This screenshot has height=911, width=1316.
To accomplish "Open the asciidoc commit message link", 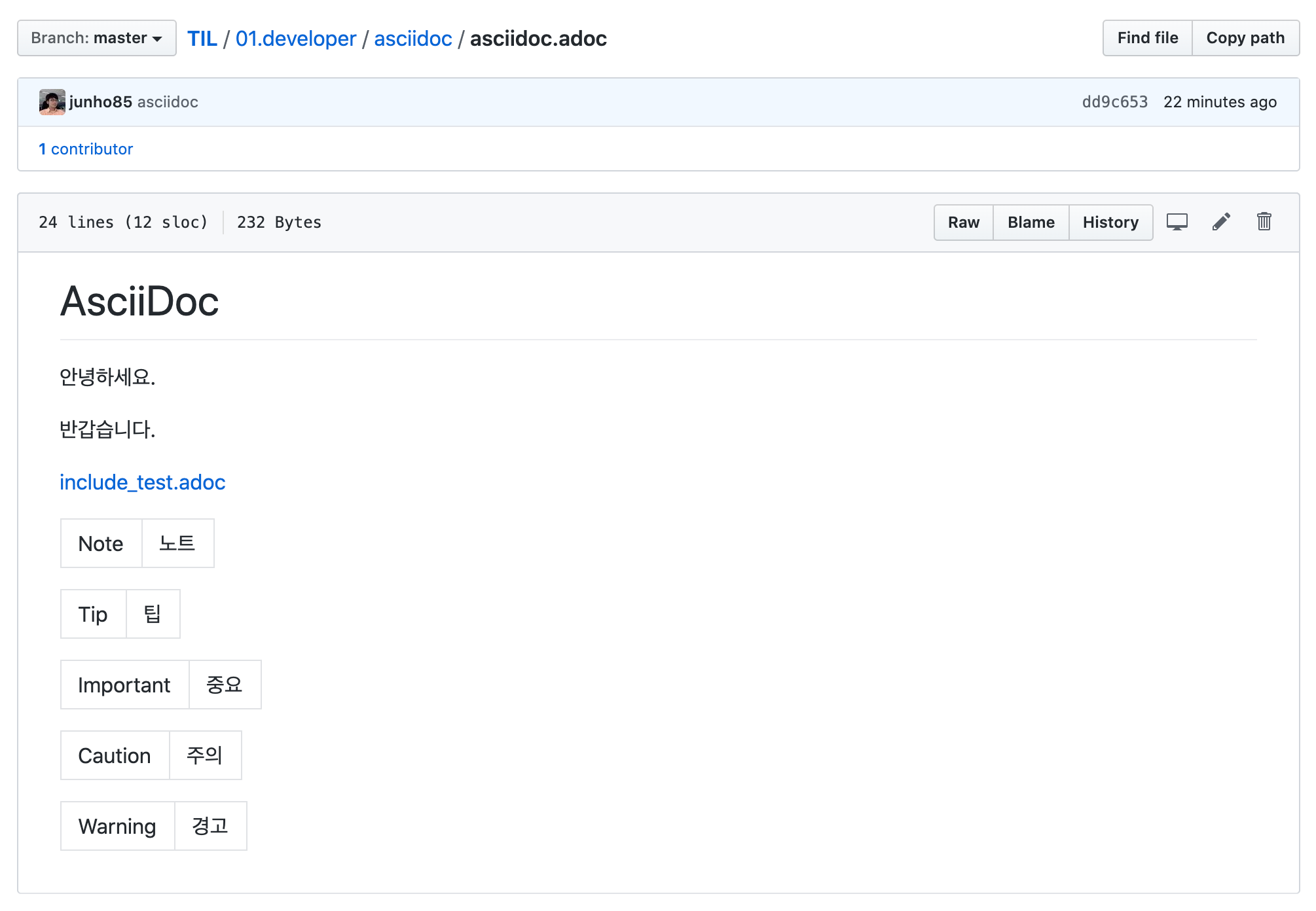I will click(x=168, y=102).
